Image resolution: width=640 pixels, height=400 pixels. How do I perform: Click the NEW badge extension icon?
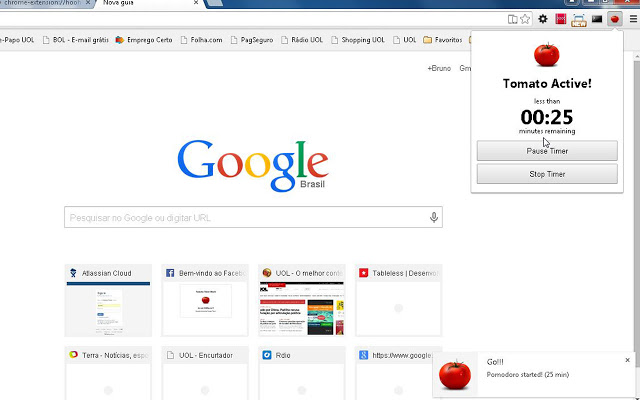coord(579,20)
